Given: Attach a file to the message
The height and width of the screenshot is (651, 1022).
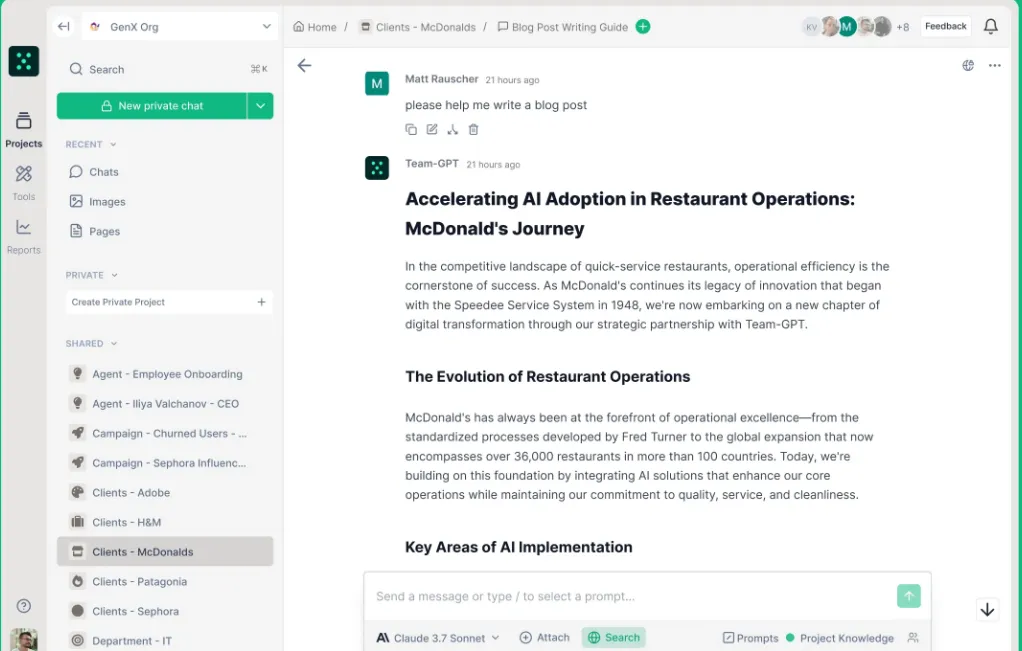Looking at the screenshot, I should tap(544, 637).
